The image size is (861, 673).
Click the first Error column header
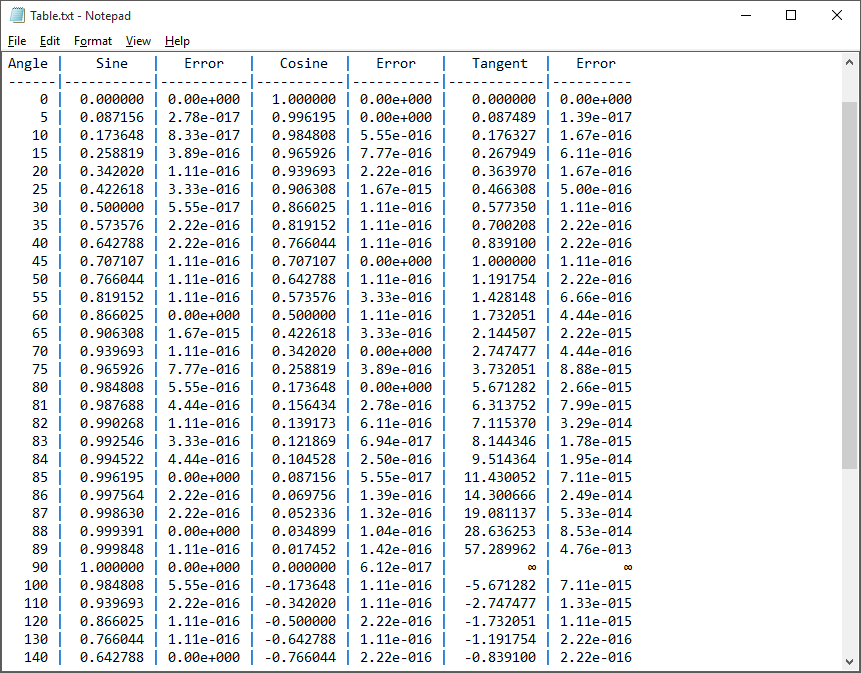click(204, 63)
